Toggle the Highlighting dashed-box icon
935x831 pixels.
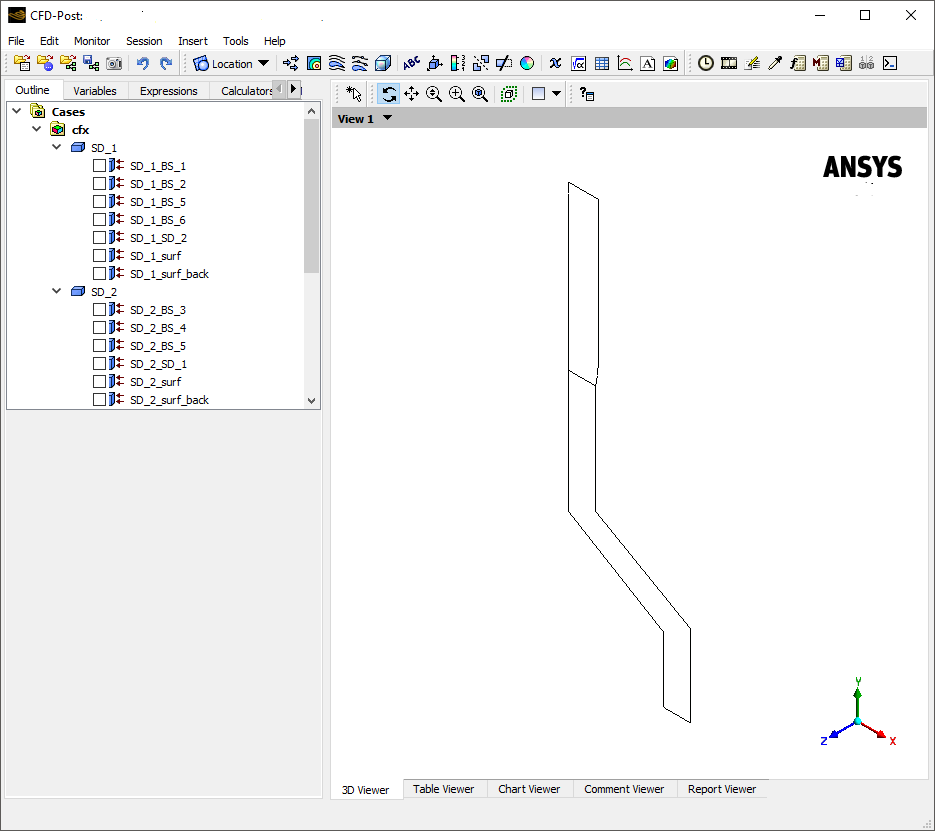[x=509, y=94]
